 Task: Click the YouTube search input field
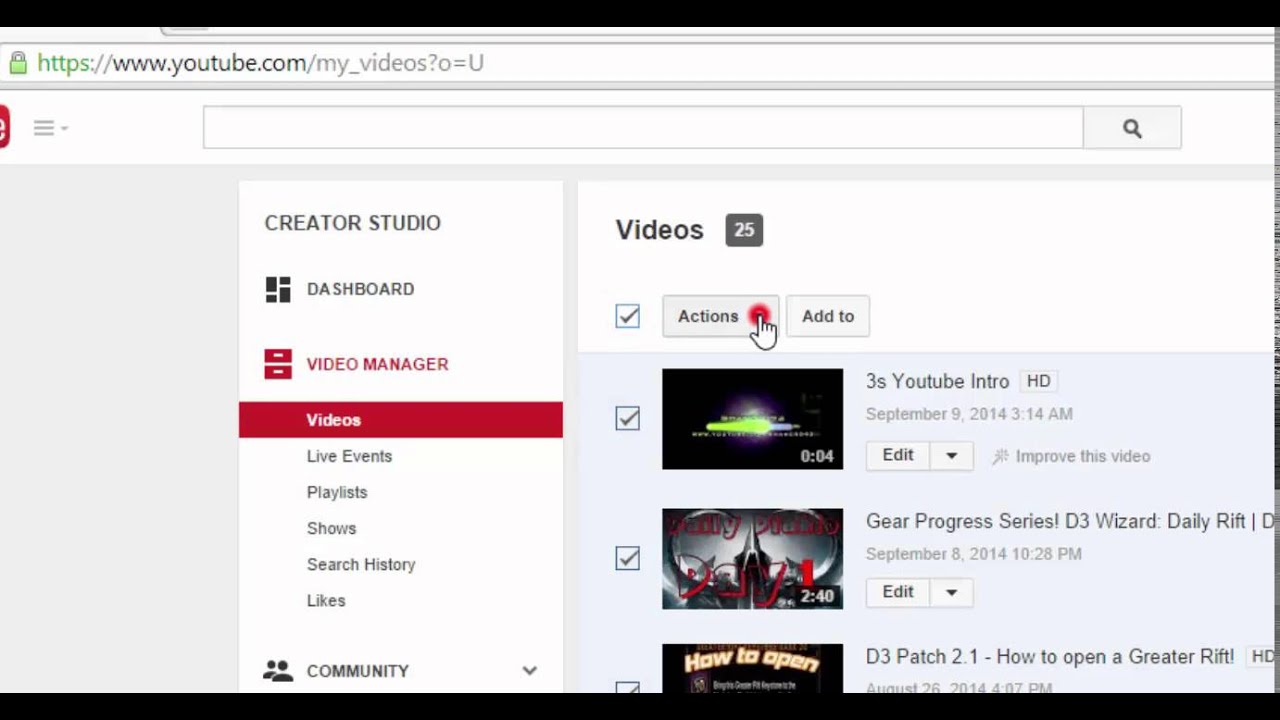[643, 128]
